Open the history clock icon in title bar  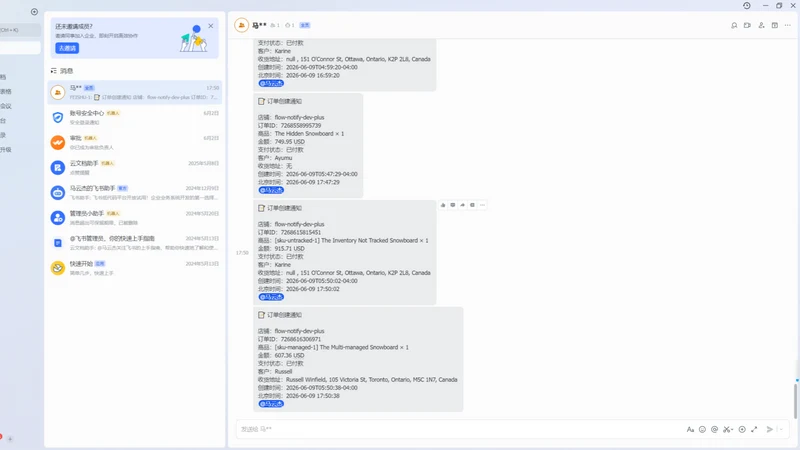(x=746, y=6)
